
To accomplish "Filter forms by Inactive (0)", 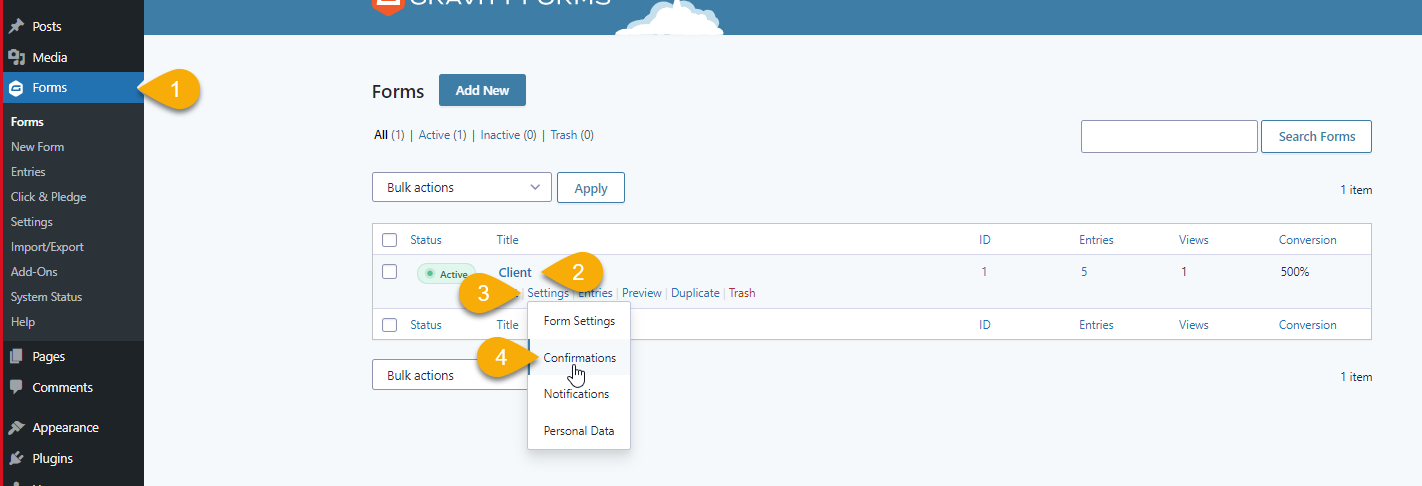I will 508,135.
